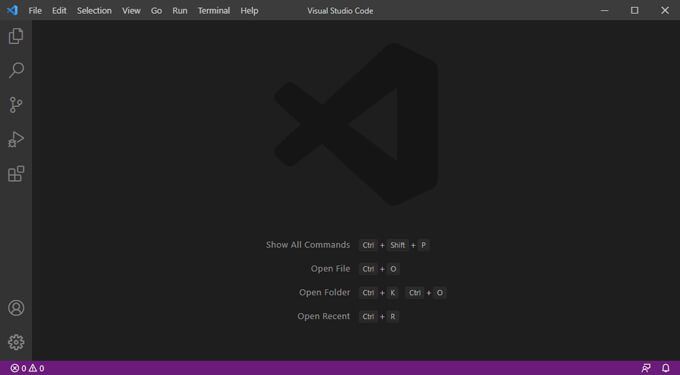Click the Visual Studio Code window title

pos(340,11)
